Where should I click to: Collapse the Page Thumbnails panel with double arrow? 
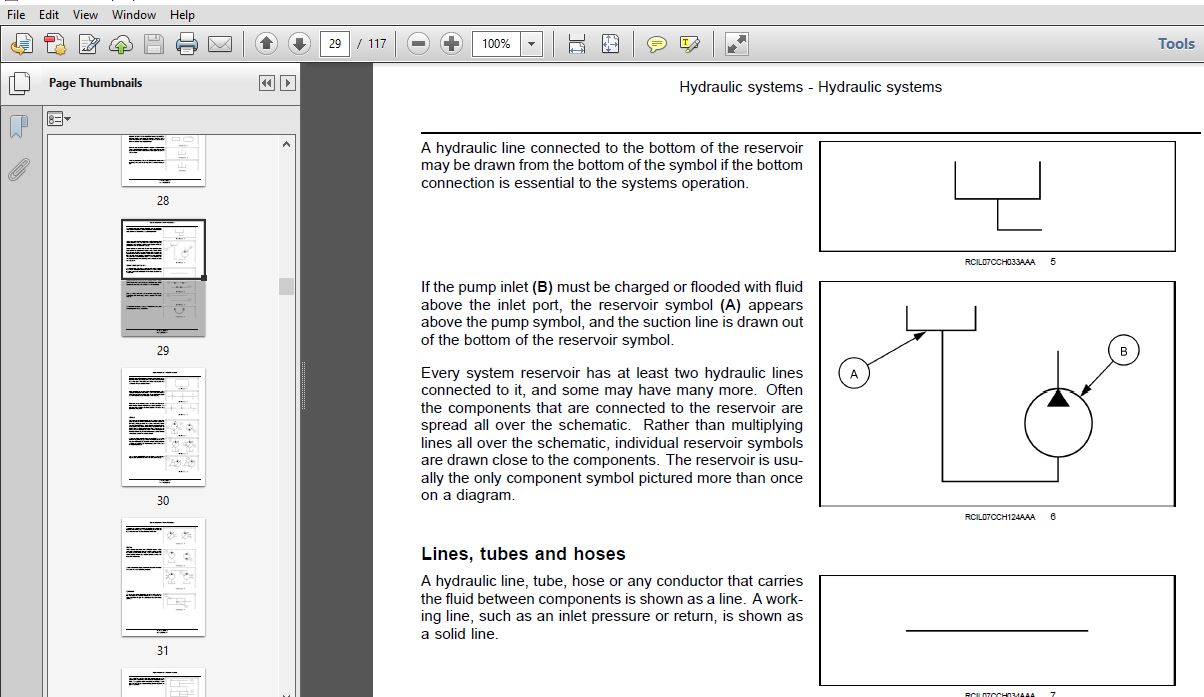tap(266, 83)
